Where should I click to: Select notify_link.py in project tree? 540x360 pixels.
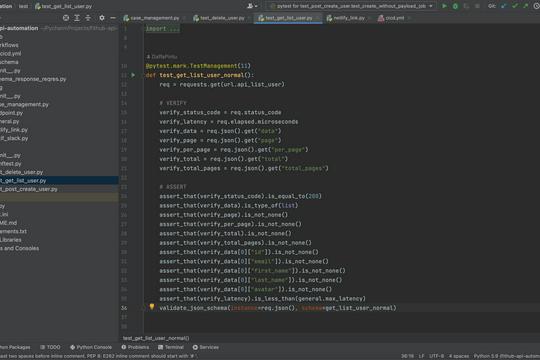(14, 130)
